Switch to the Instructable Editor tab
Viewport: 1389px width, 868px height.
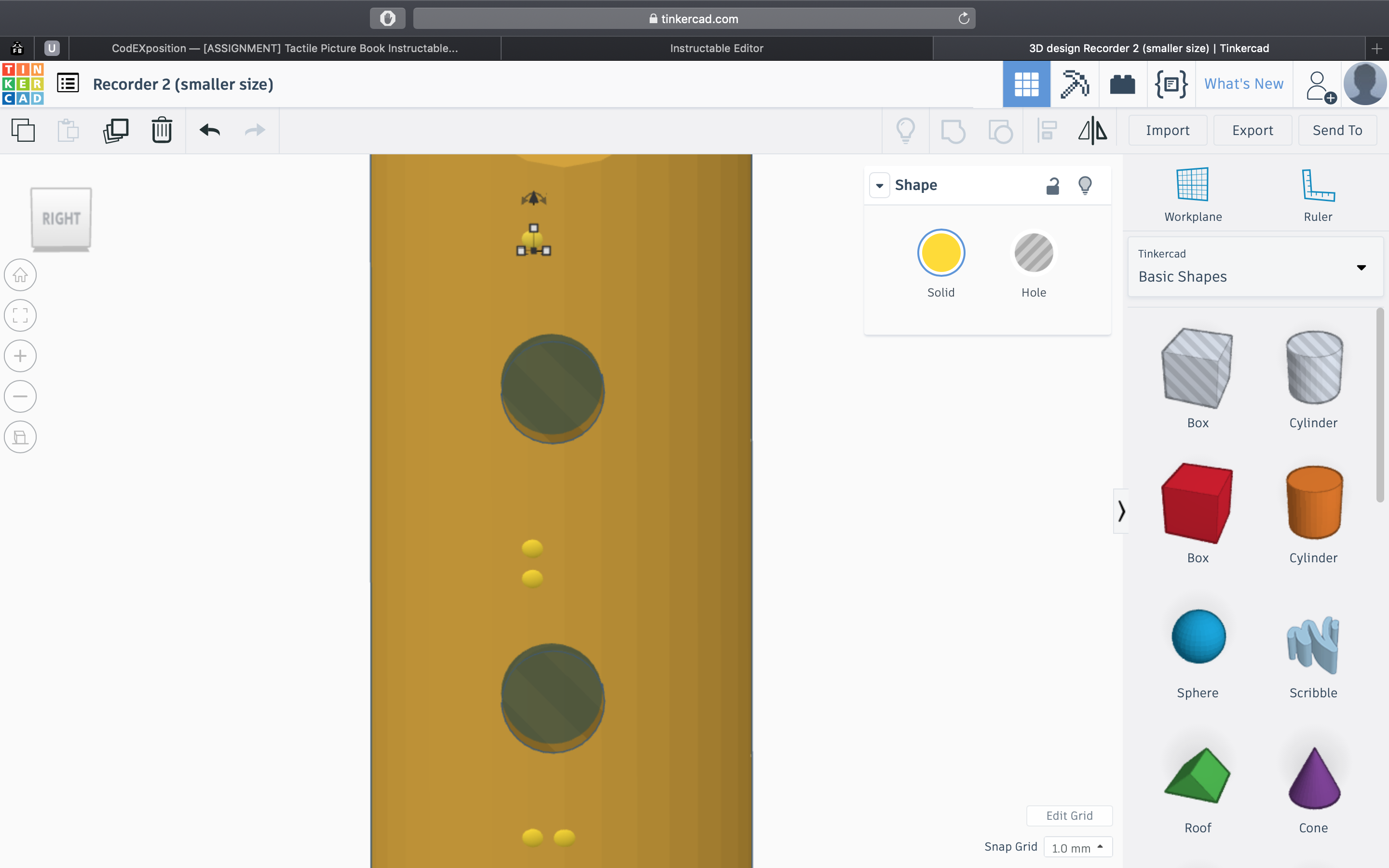click(x=716, y=47)
